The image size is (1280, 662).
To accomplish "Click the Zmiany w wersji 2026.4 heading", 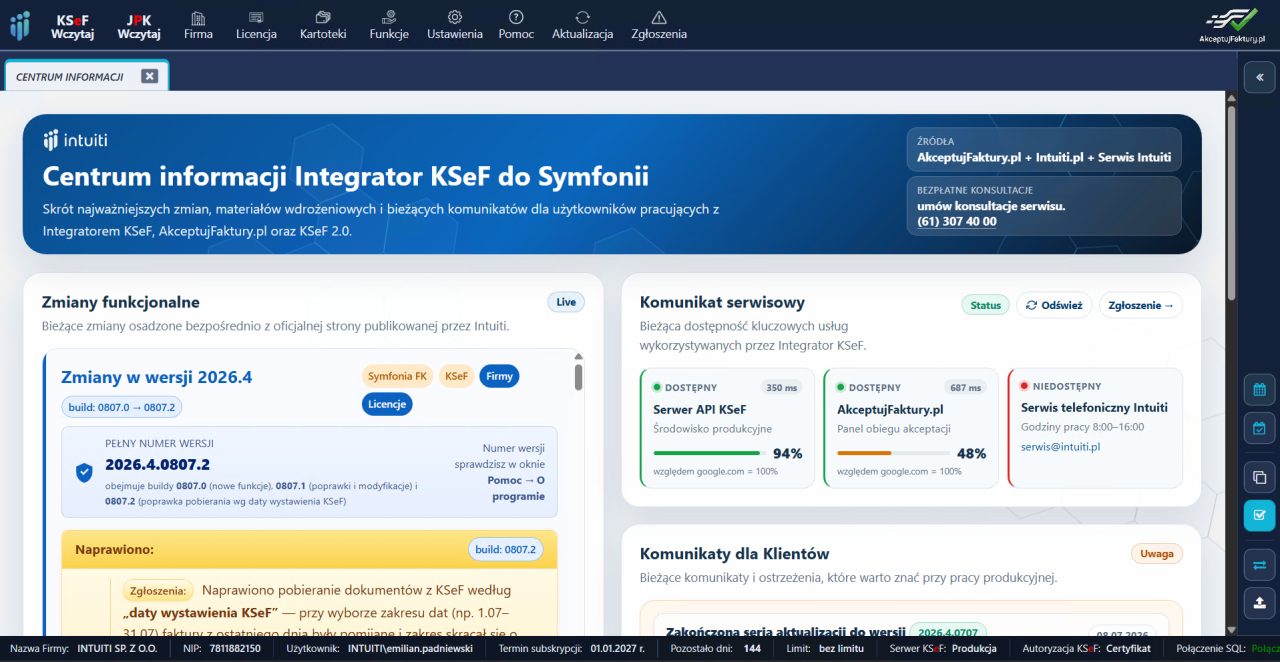I will (157, 377).
